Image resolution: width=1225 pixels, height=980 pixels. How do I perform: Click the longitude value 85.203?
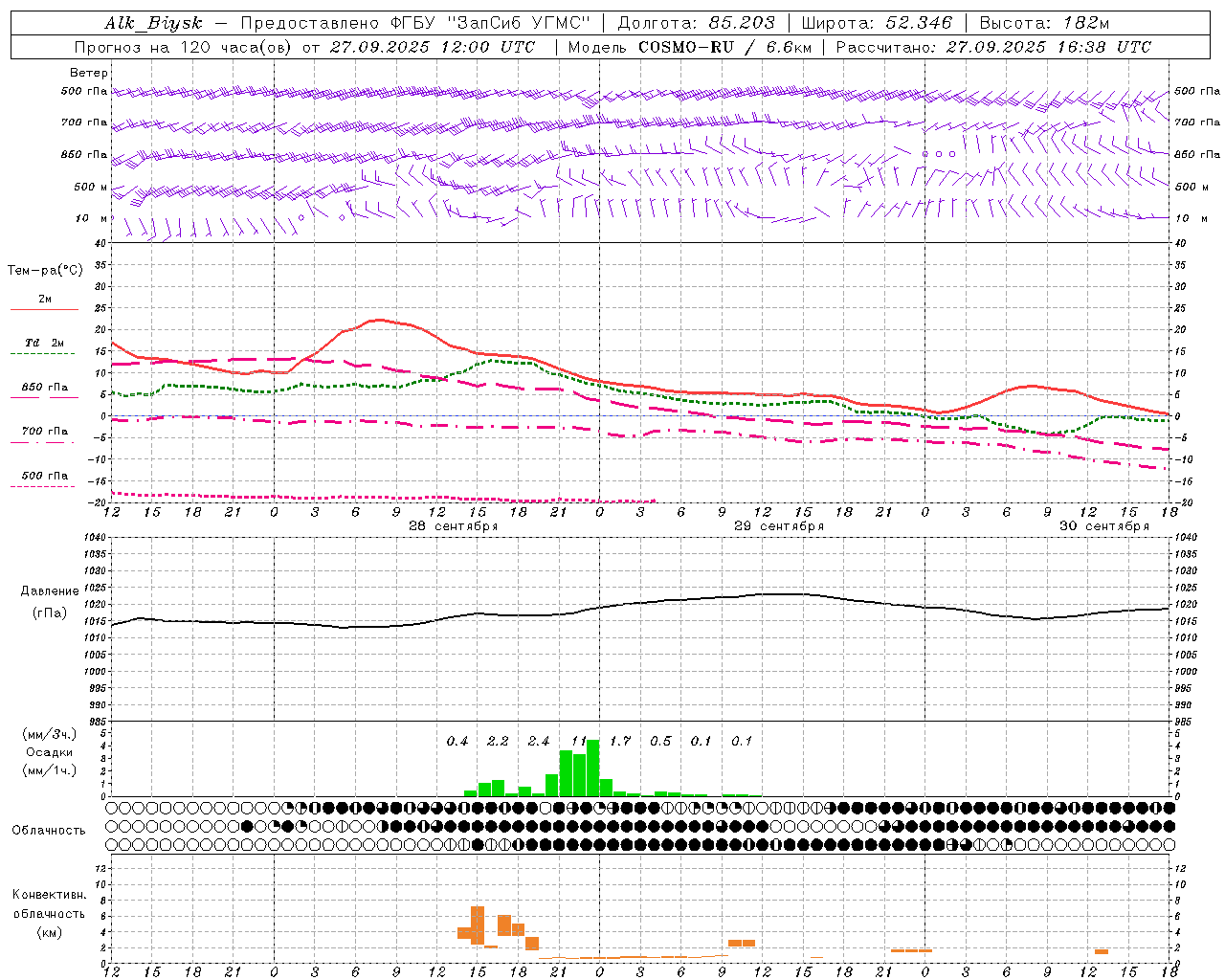coord(742,23)
